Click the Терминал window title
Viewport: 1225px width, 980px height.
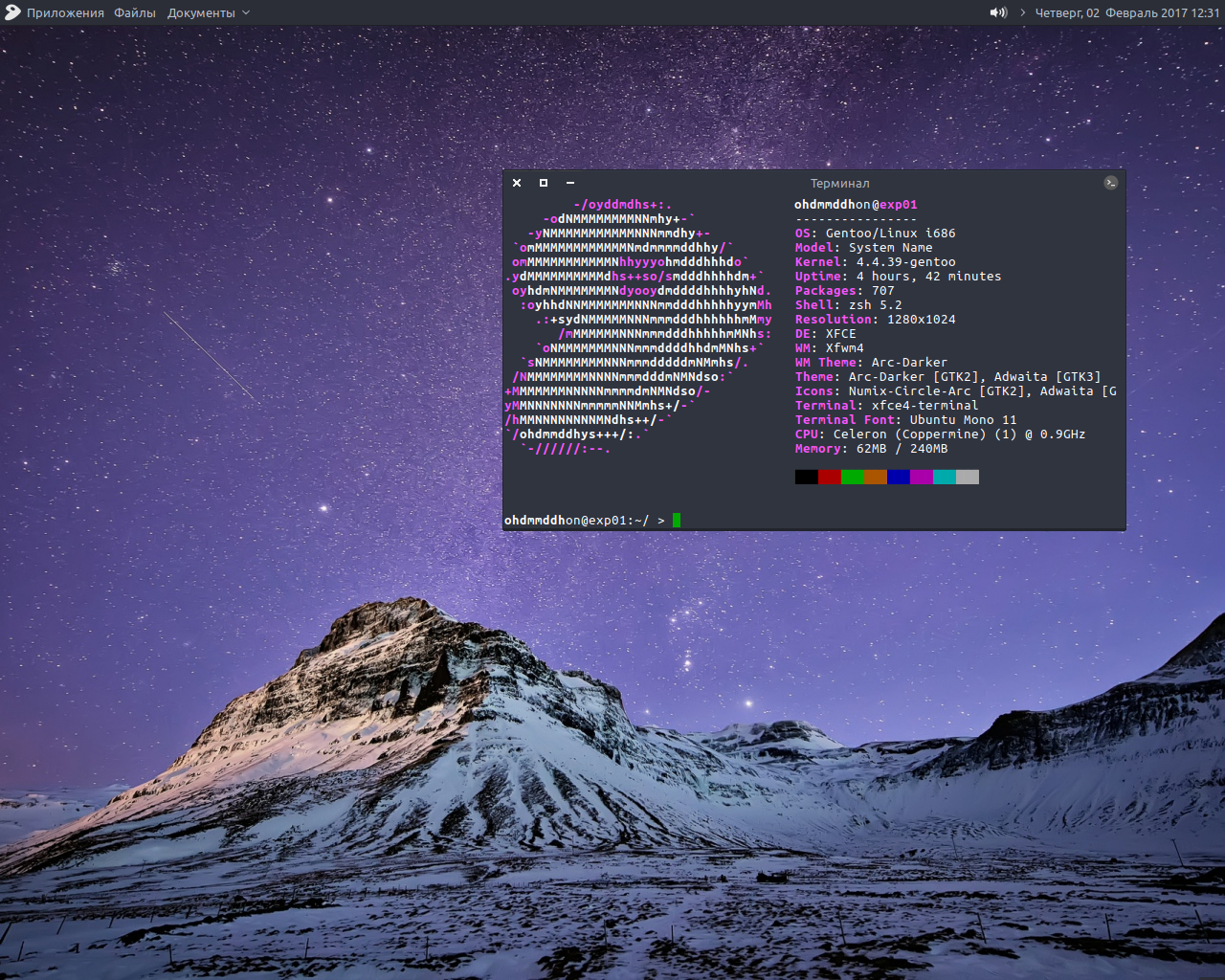click(x=840, y=183)
